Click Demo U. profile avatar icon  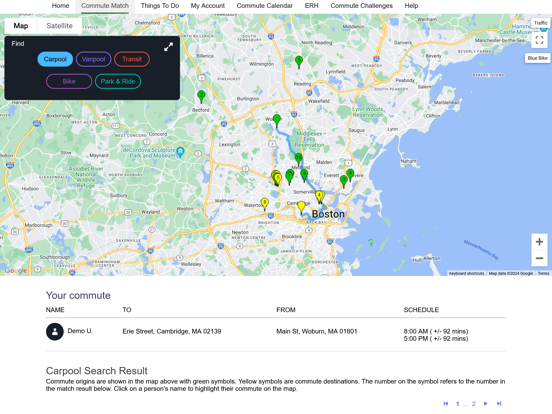[55, 332]
